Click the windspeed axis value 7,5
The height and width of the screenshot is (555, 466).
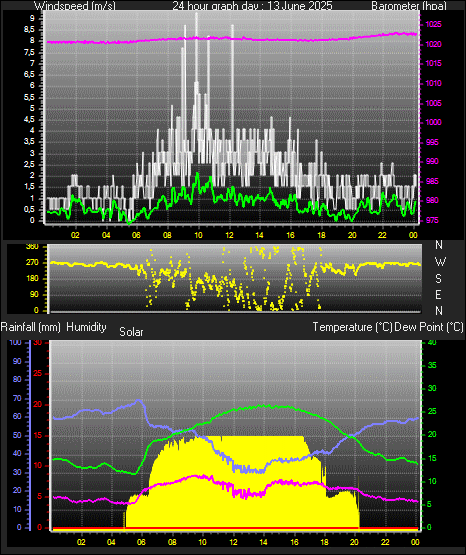pos(29,52)
